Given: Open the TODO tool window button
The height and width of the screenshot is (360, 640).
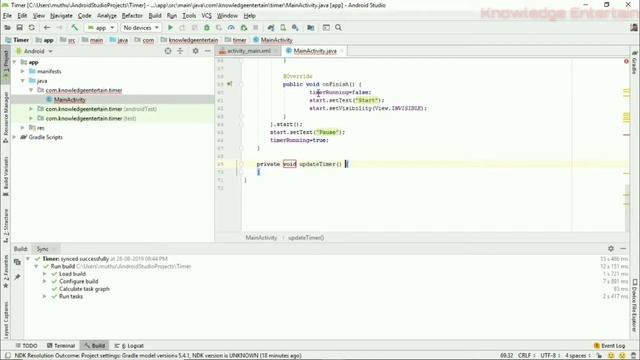Looking at the screenshot, I should click(26, 346).
